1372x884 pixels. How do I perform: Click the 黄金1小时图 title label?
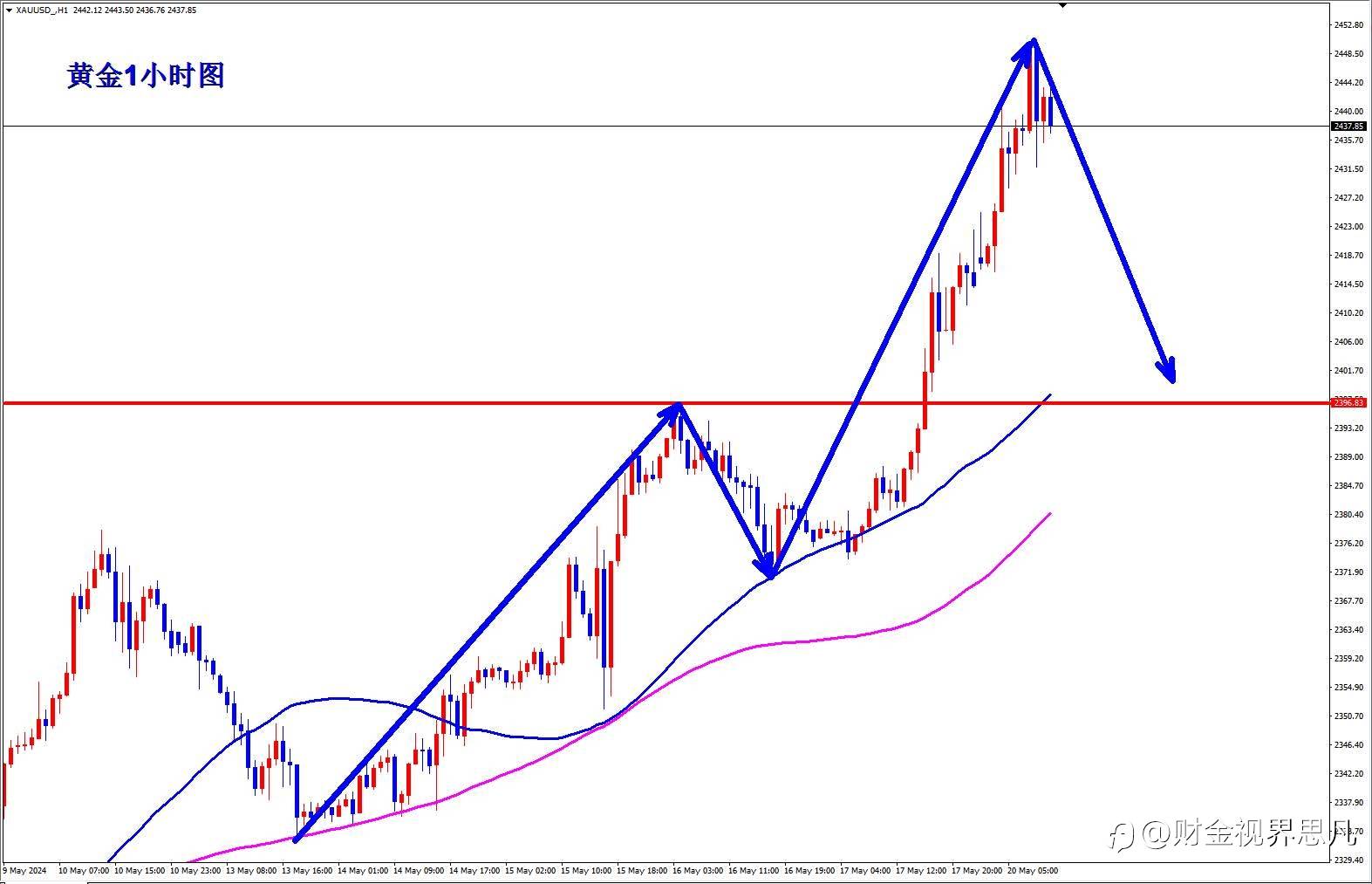(146, 76)
